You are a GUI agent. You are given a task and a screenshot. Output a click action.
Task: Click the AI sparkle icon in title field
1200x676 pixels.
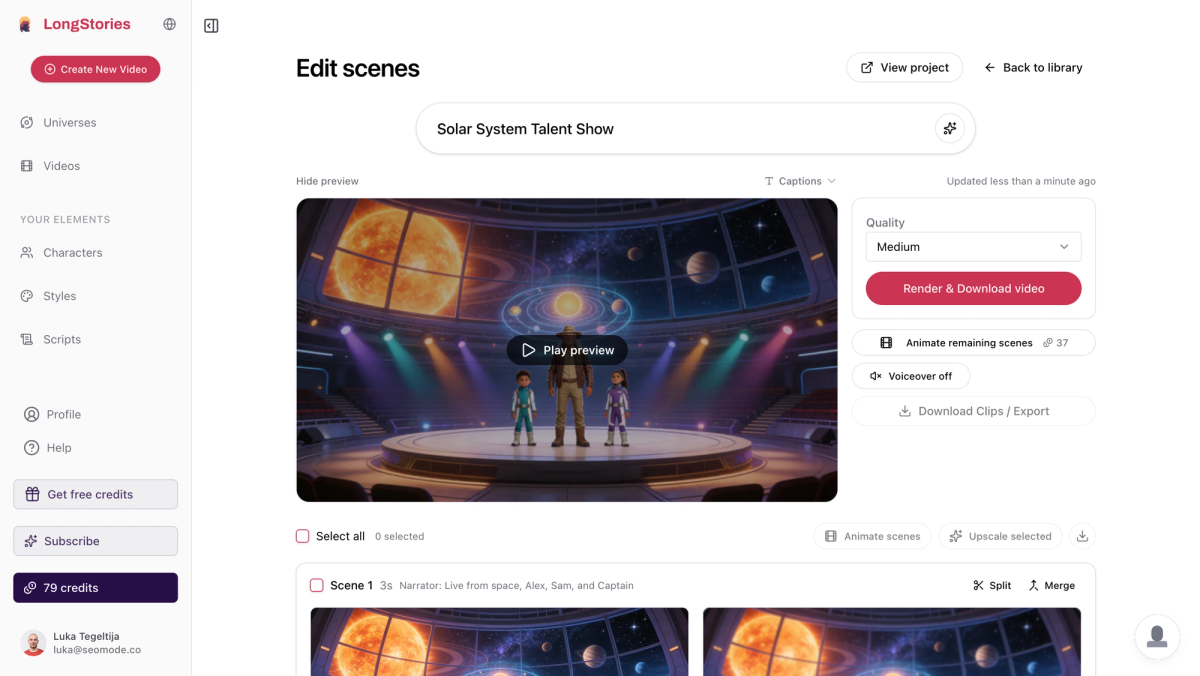click(950, 128)
